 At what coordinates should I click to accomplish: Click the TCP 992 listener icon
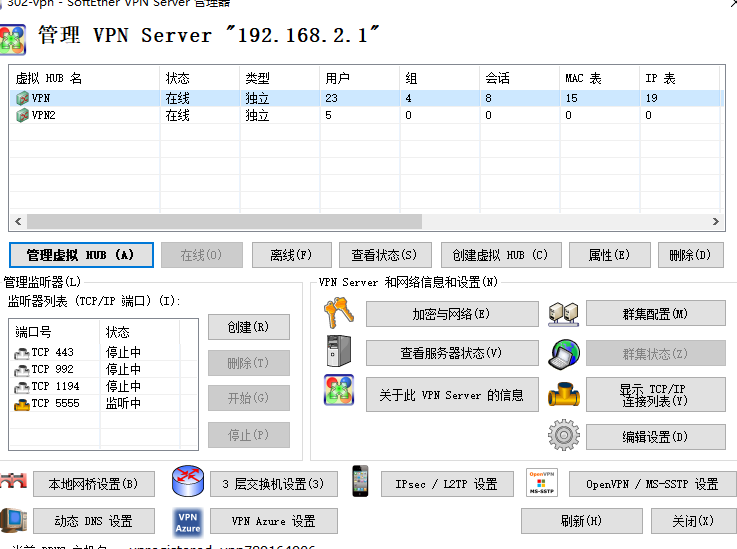[x=22, y=370]
